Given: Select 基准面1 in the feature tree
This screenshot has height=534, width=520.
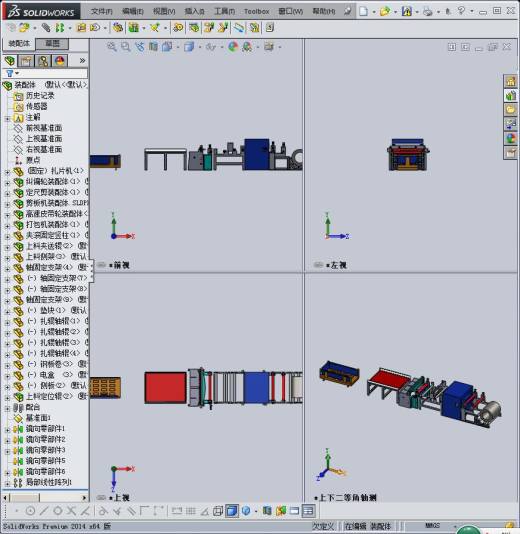Looking at the screenshot, I should coord(38,418).
